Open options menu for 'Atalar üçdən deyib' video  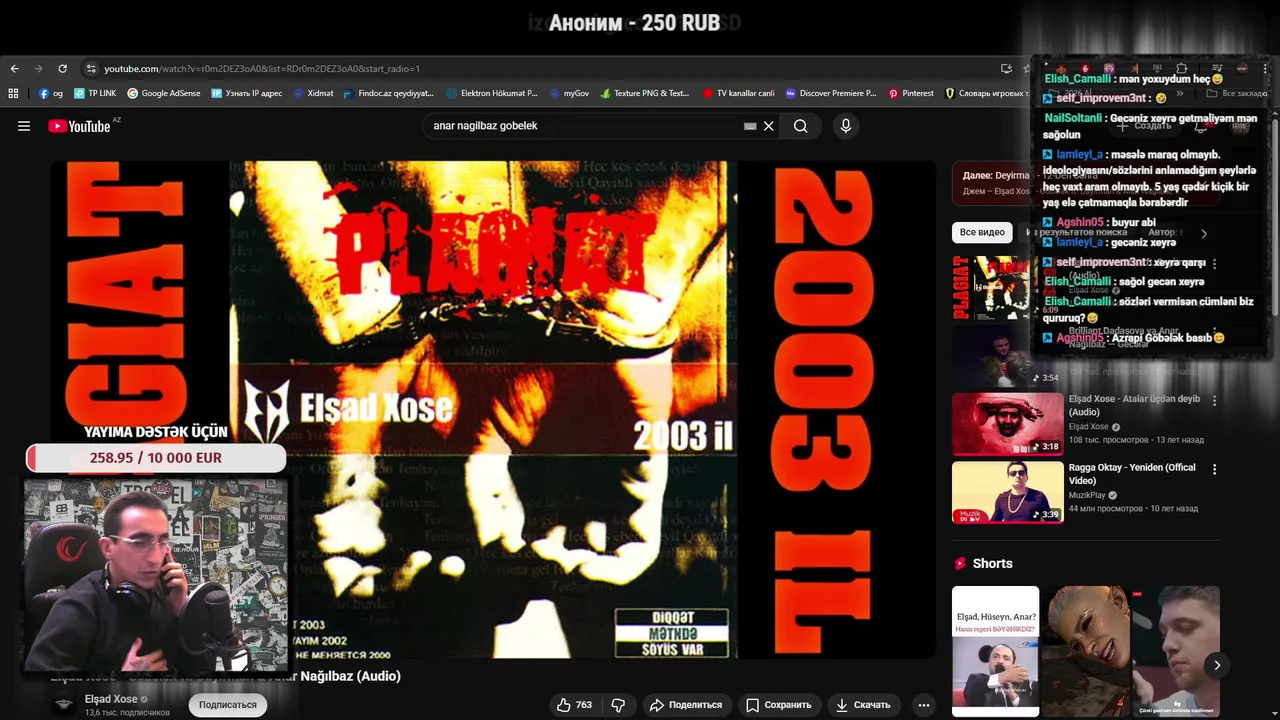[x=1215, y=401]
